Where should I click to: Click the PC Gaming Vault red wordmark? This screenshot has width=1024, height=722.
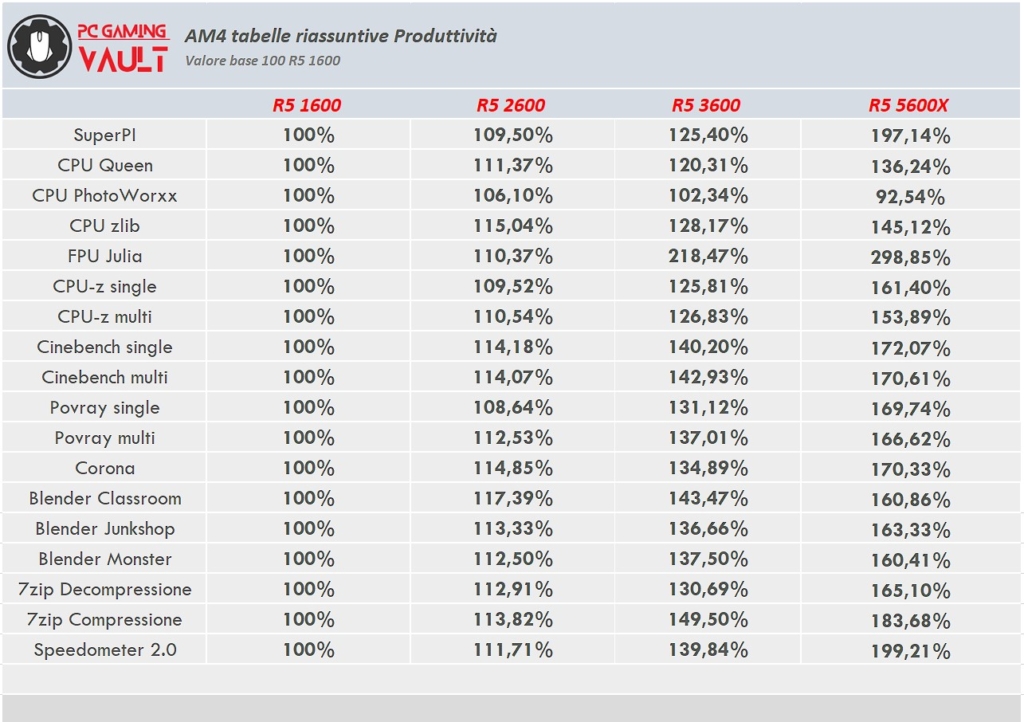(x=123, y=47)
